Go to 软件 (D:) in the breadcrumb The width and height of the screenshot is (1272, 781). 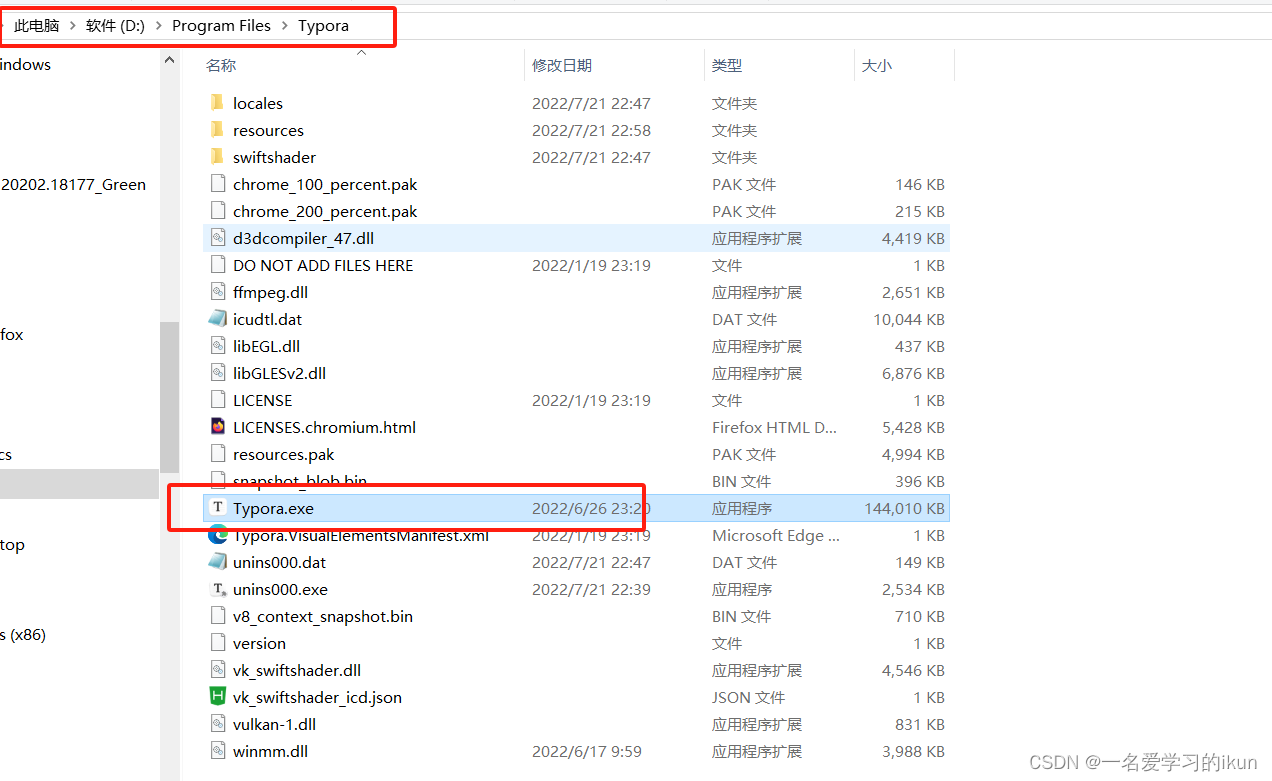click(x=115, y=26)
